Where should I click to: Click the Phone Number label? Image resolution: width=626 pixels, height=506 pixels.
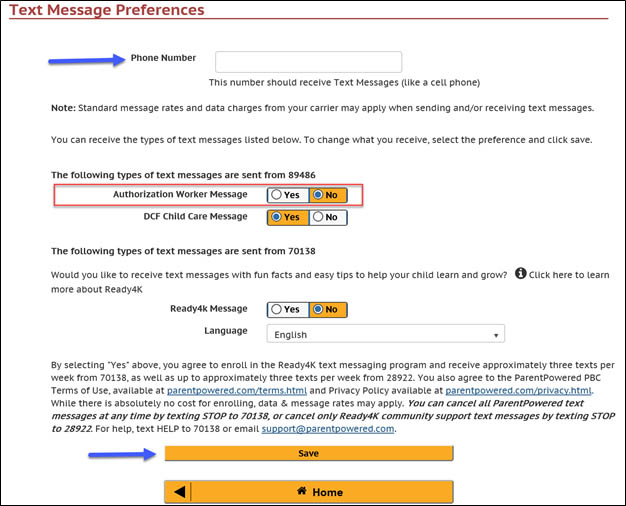[163, 58]
